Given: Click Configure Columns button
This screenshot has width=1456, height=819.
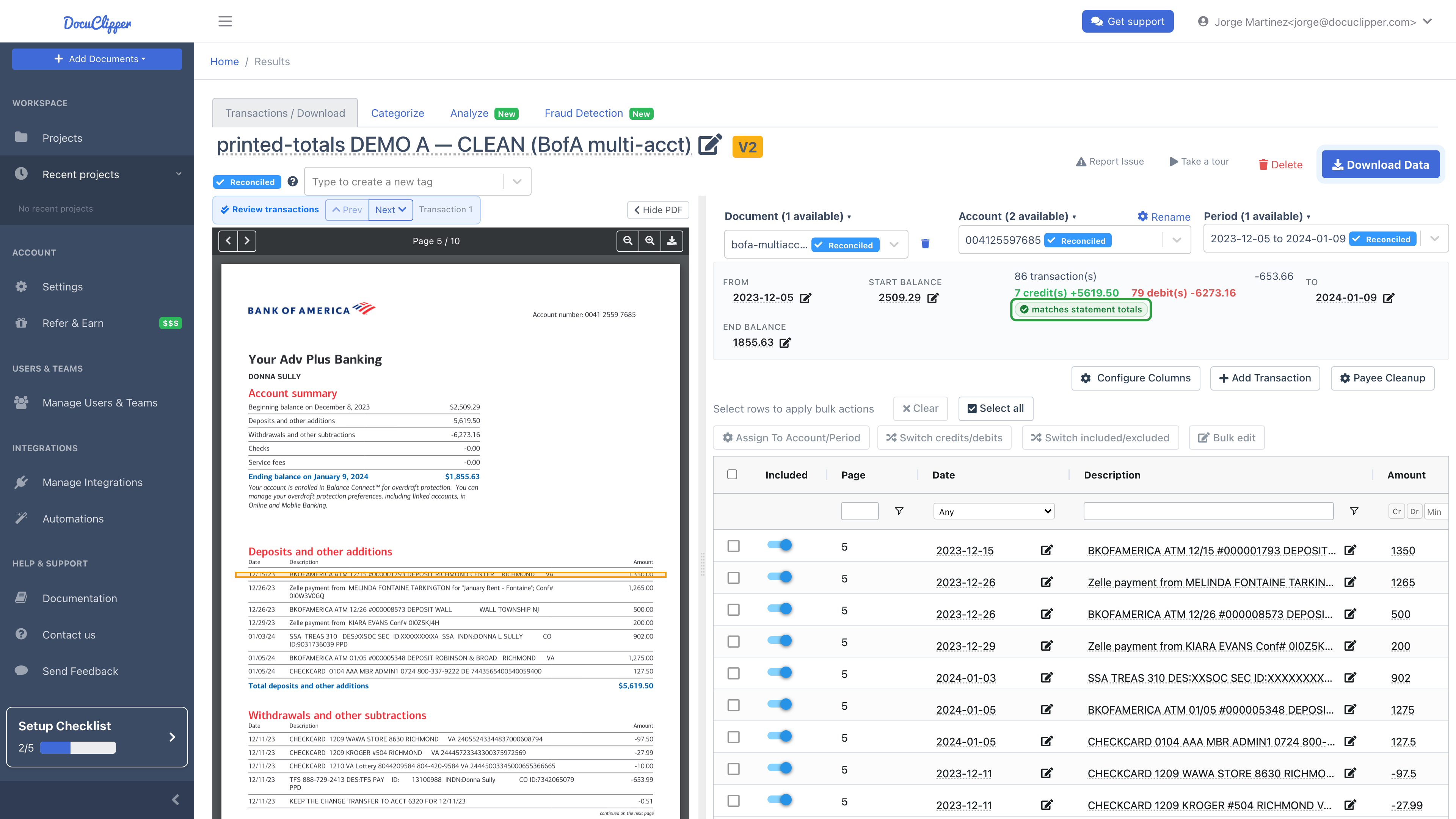Looking at the screenshot, I should point(1136,378).
